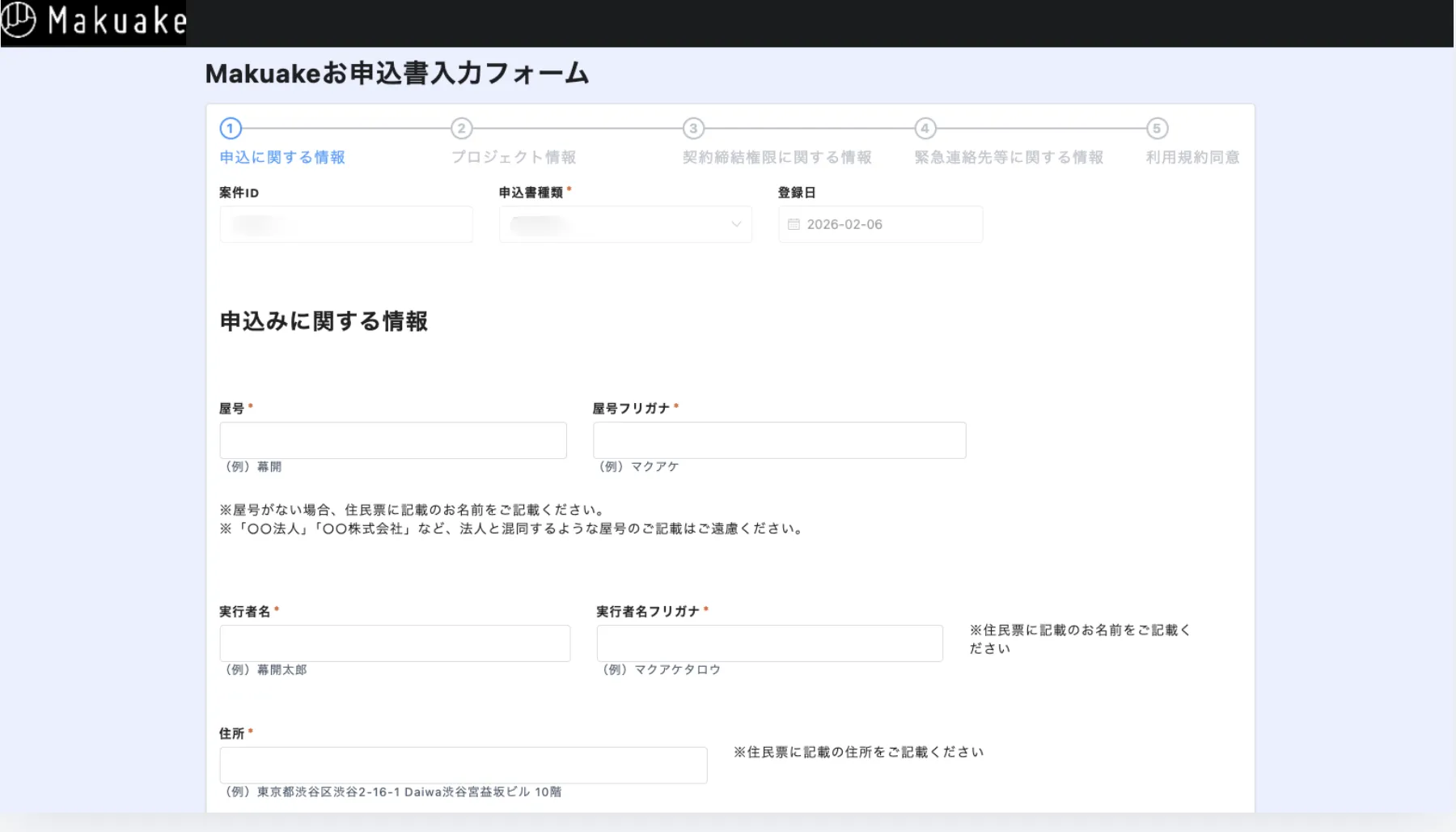Click the note ※屋号がない場合

(x=413, y=510)
